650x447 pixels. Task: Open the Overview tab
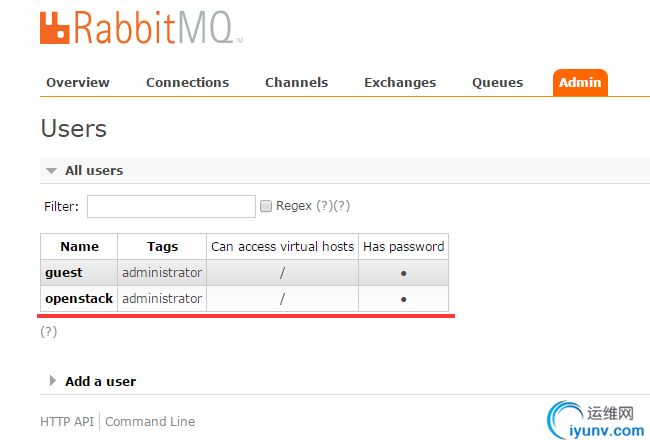click(x=78, y=83)
